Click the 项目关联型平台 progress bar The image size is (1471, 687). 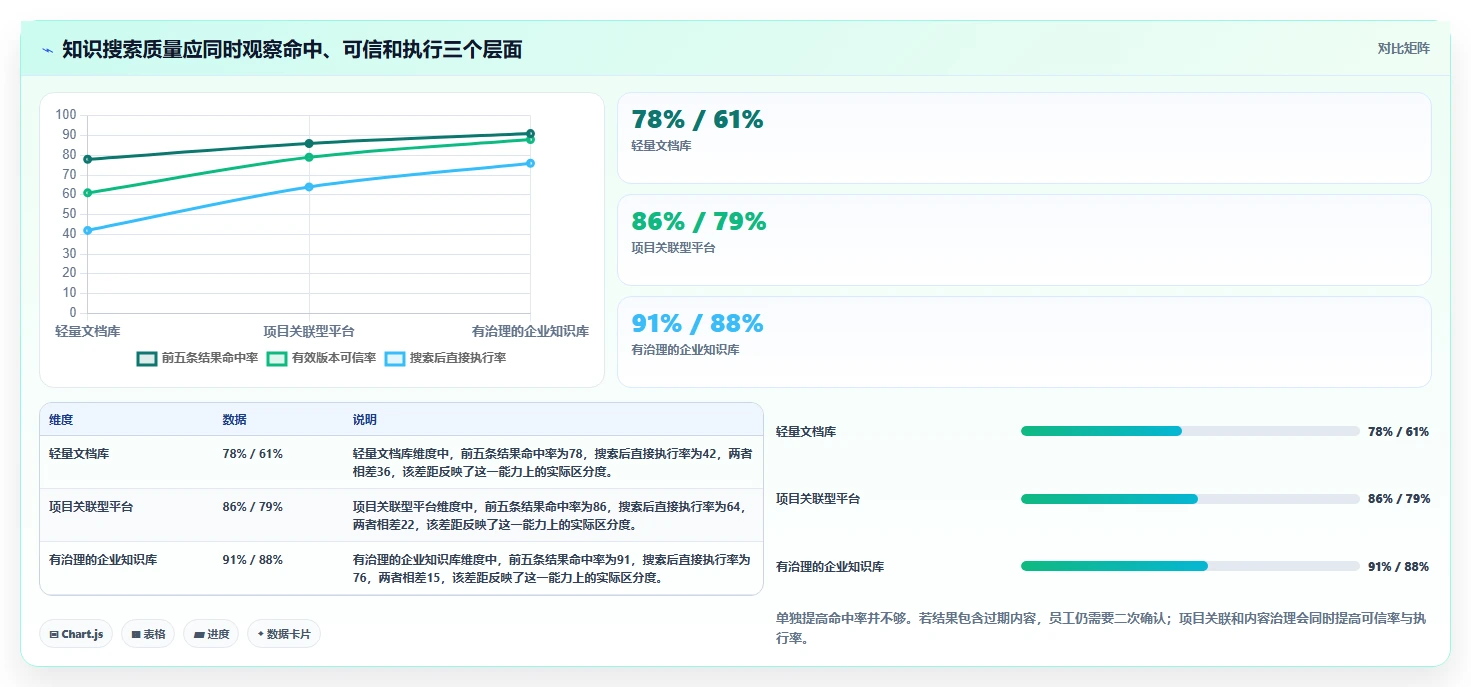(x=1190, y=499)
